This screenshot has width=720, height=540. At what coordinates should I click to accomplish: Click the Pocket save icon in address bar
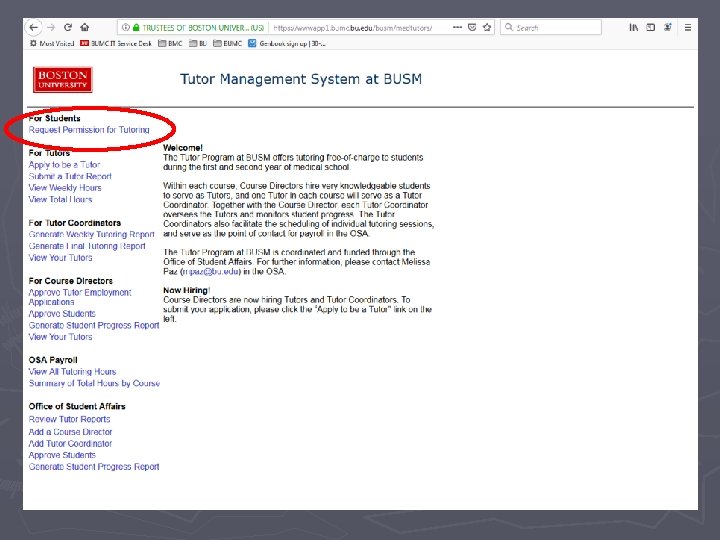click(x=472, y=28)
